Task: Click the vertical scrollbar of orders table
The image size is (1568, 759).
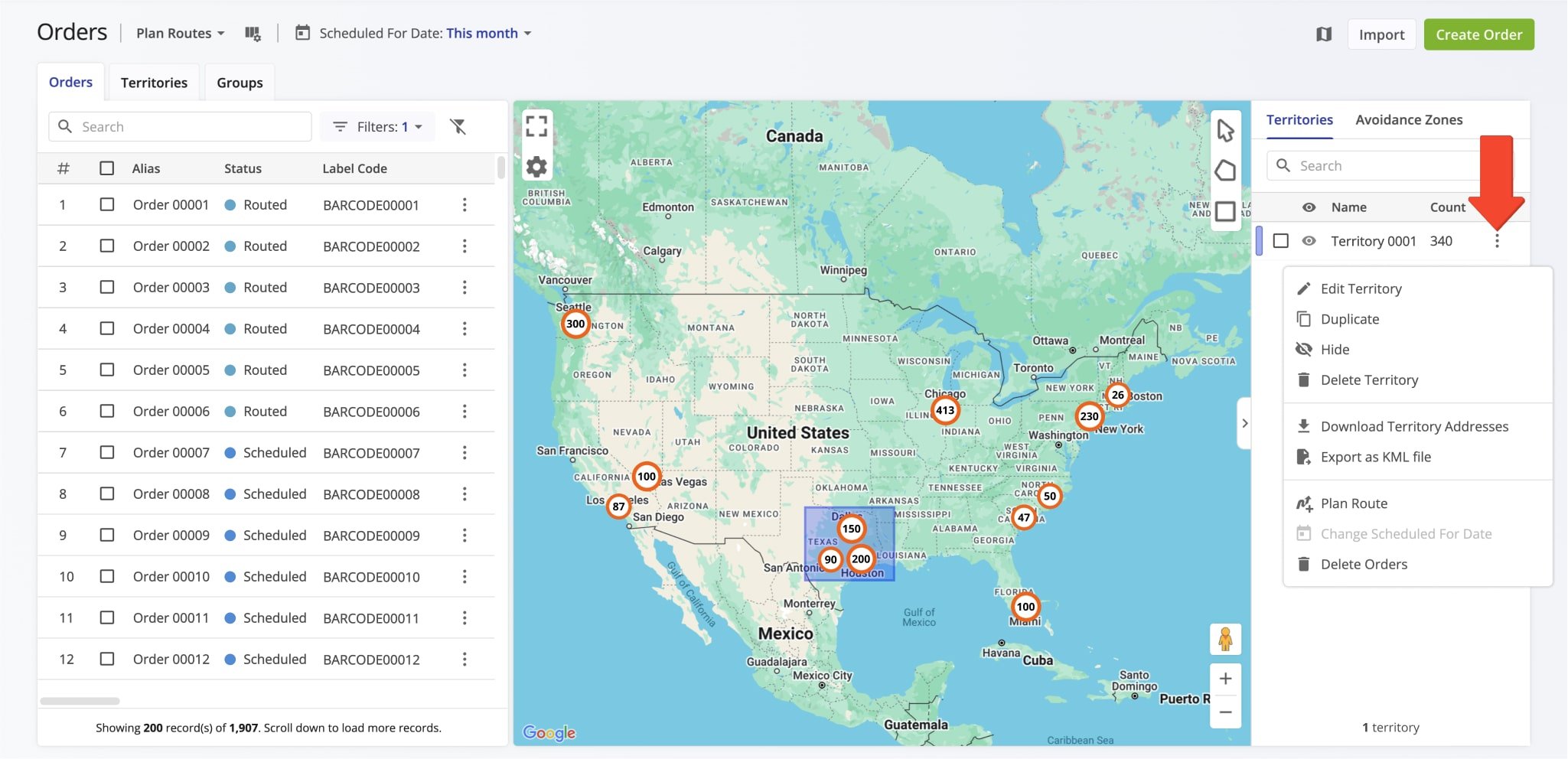Action: 501,167
